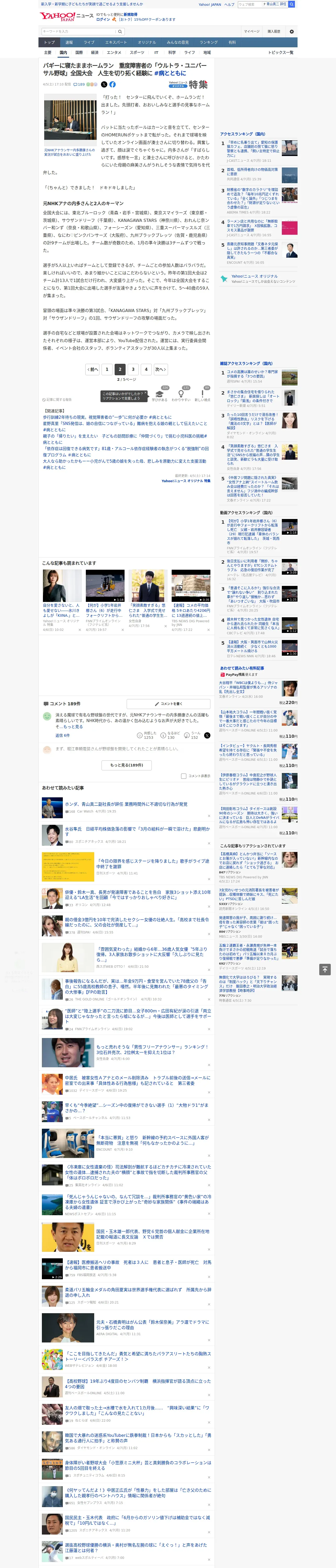Image resolution: width=336 pixels, height=1568 pixels.
Task: Open トピックス一覧 link
Action: click(x=281, y=52)
